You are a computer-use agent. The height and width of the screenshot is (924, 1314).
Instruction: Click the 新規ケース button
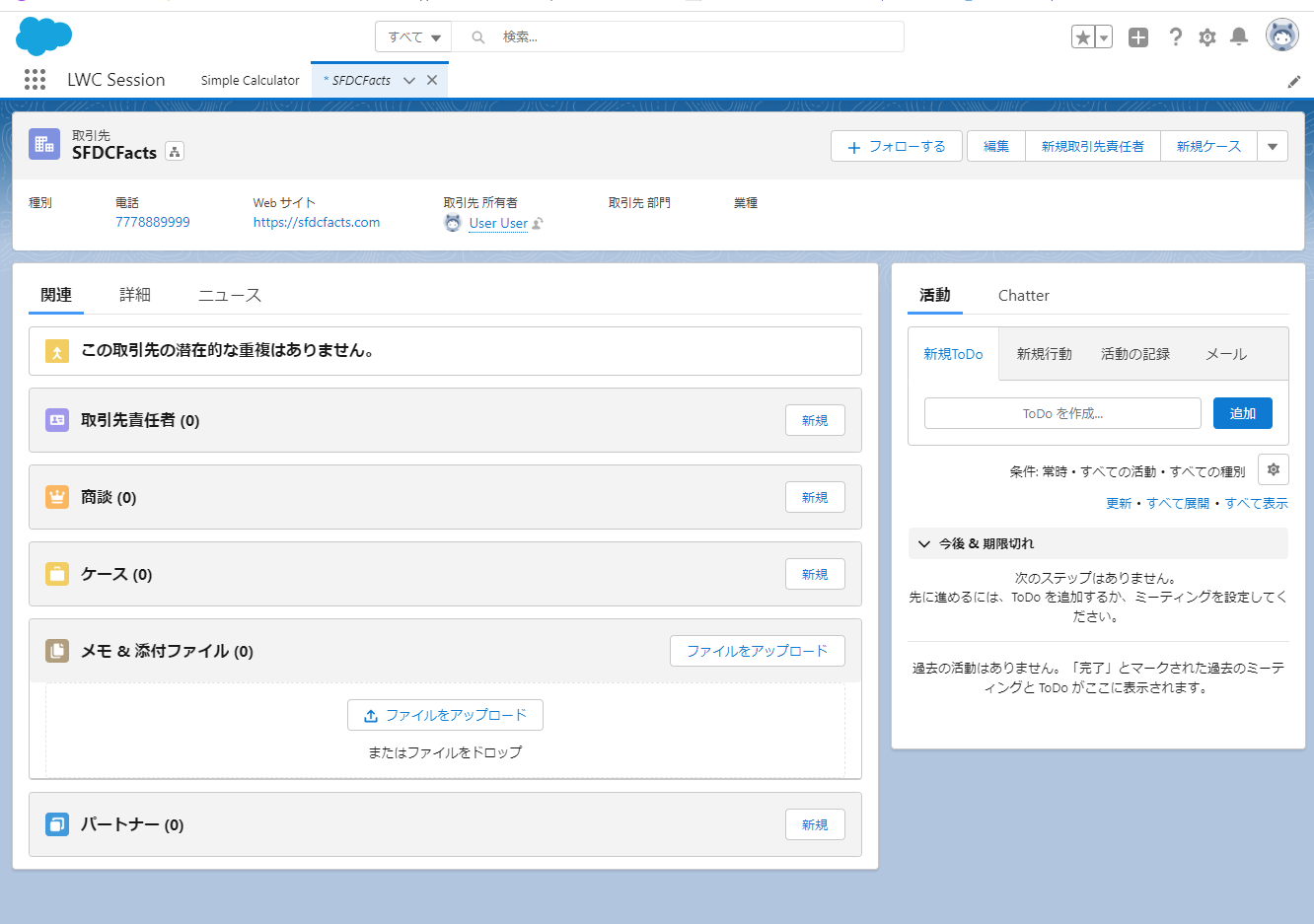tap(1208, 147)
